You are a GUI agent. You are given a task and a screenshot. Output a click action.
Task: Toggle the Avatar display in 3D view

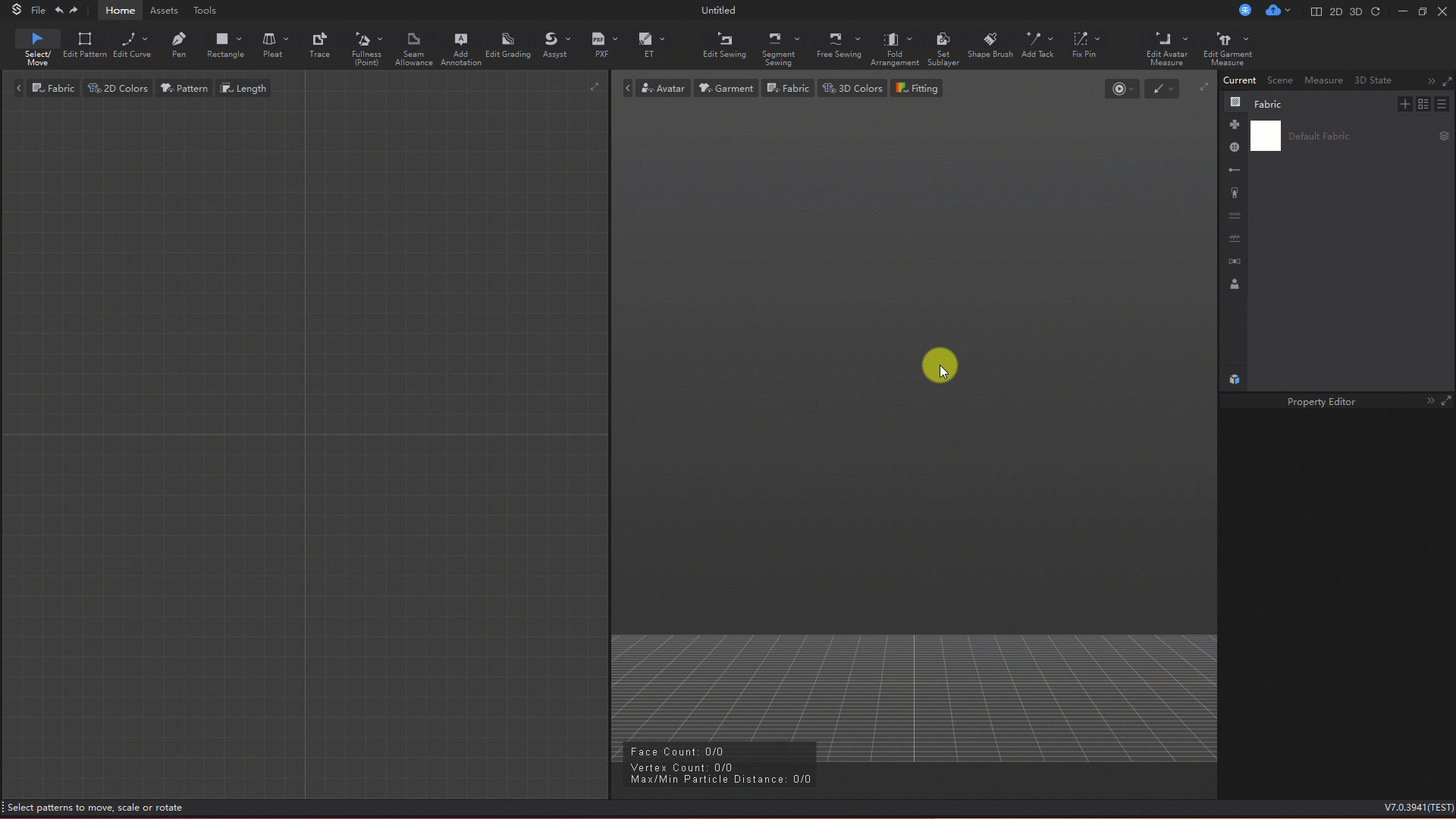click(662, 88)
